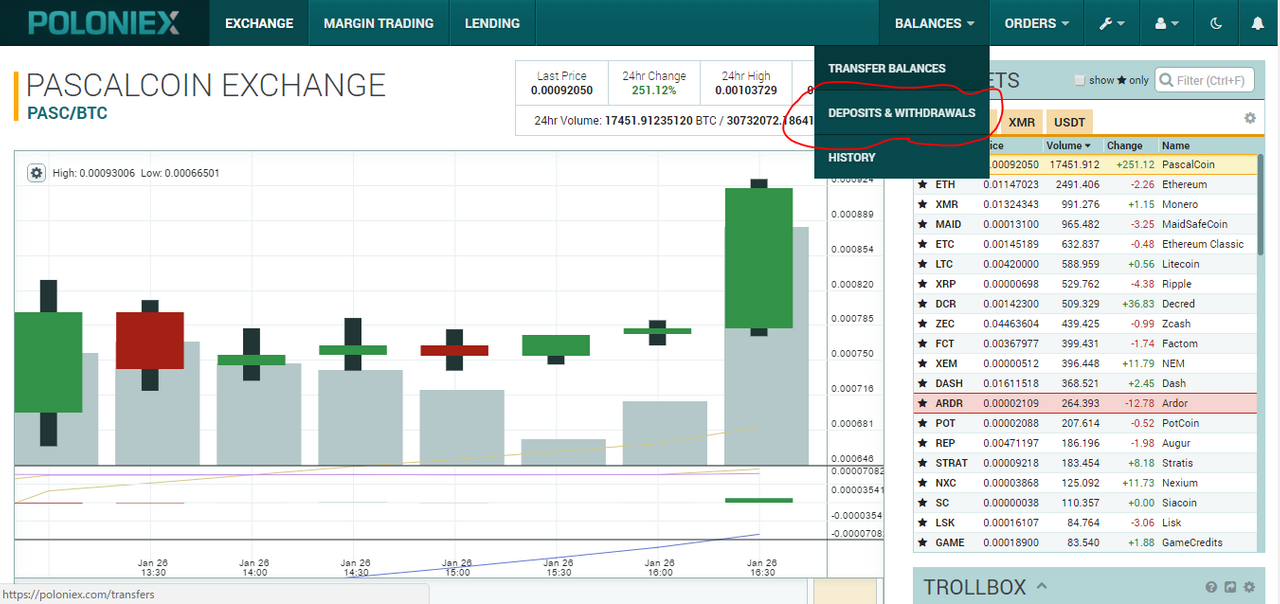Screen dimensions: 1280x604
Task: Open the Lending page link
Action: 492,23
